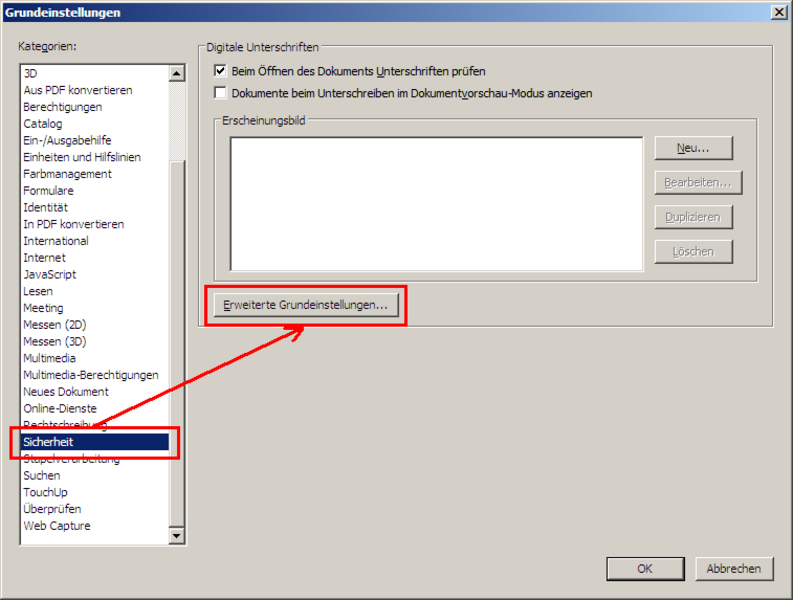Open the JavaScript category

pos(50,274)
